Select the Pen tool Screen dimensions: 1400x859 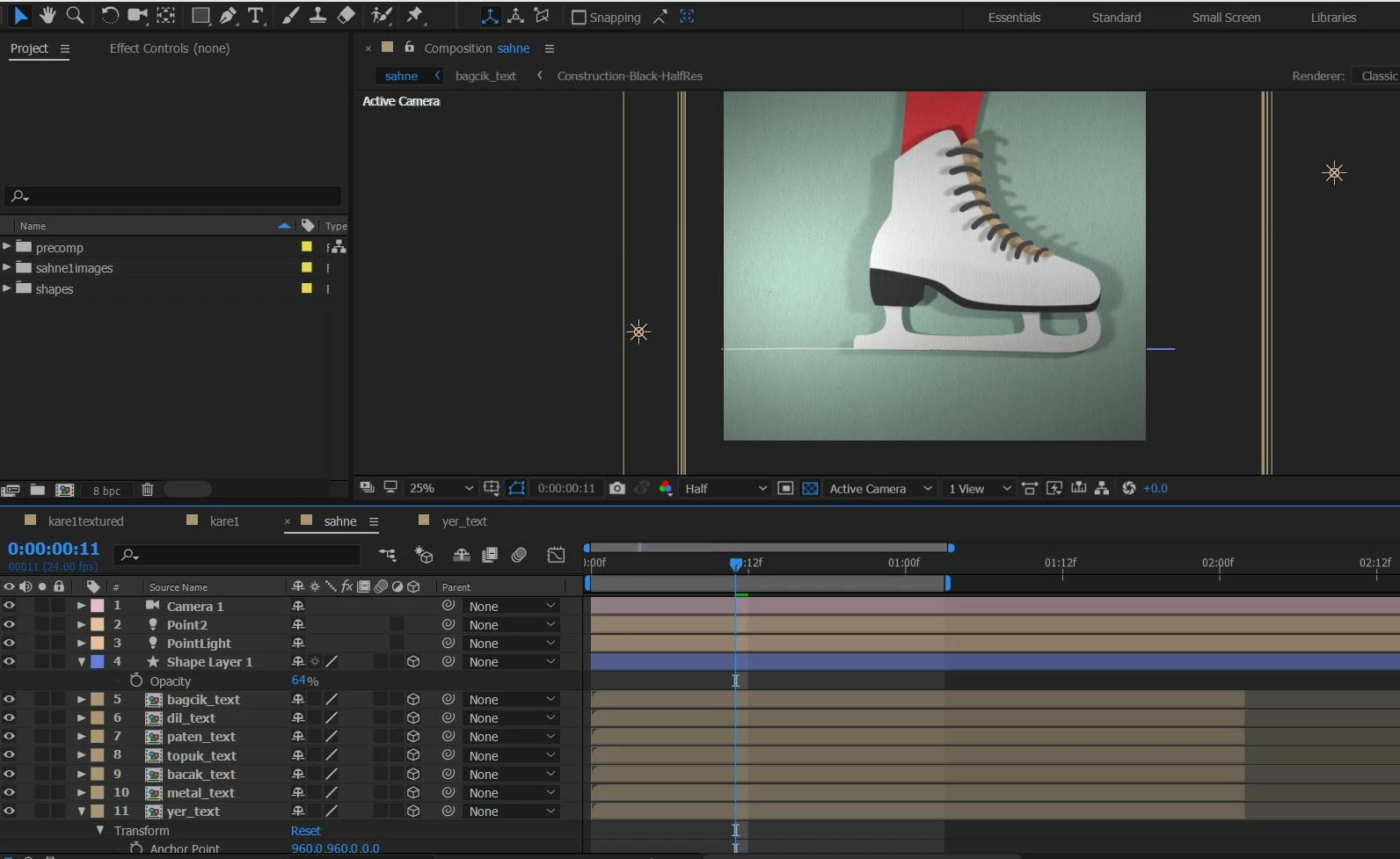229,16
